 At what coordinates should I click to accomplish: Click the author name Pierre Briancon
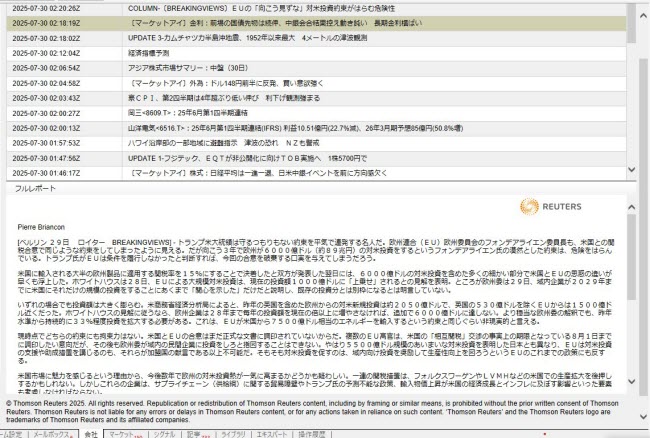pyautogui.click(x=41, y=227)
